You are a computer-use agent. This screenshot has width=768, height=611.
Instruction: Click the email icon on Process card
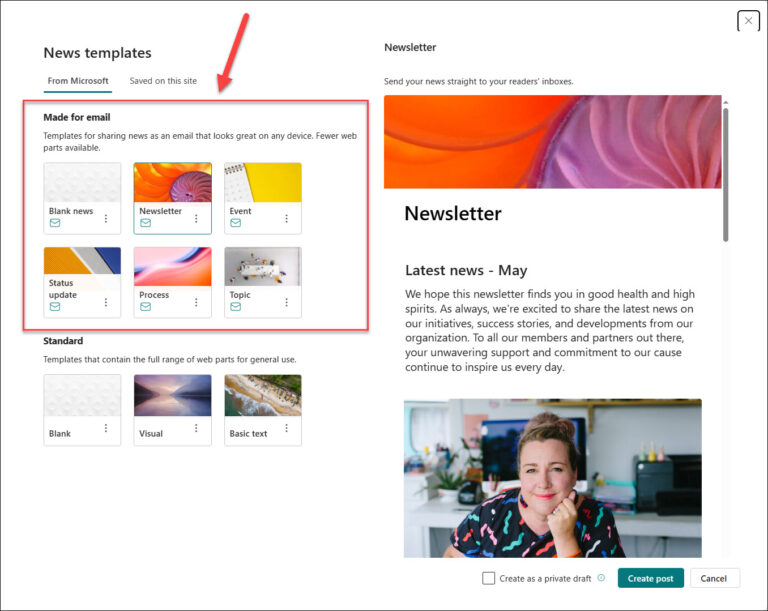[145, 307]
